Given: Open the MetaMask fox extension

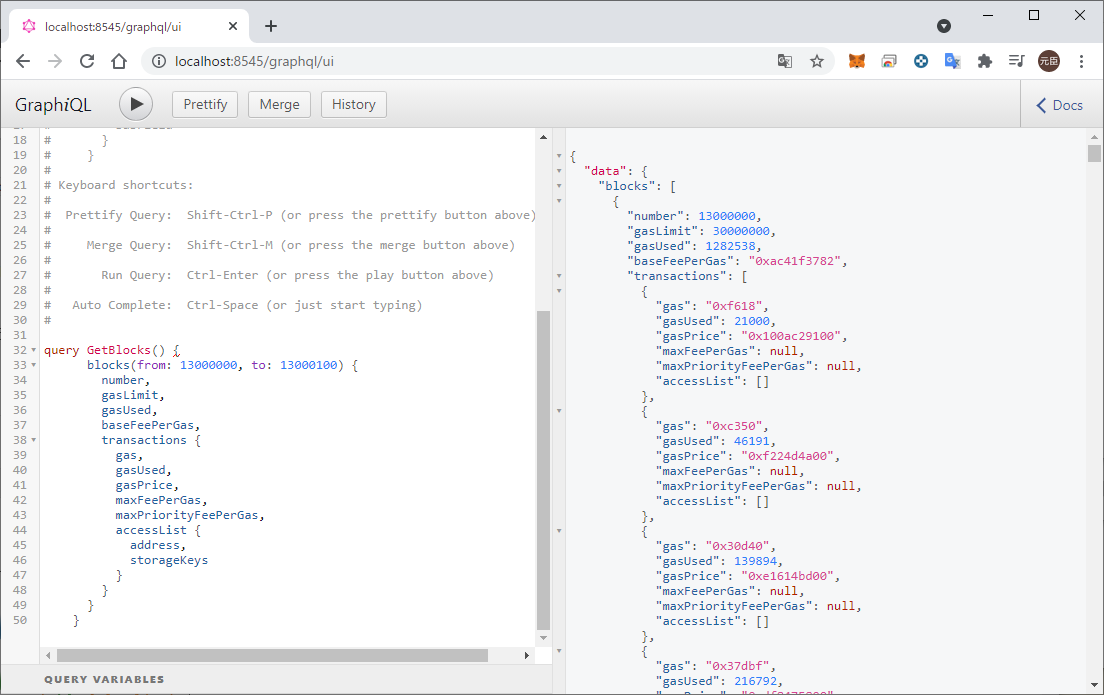Looking at the screenshot, I should click(857, 61).
